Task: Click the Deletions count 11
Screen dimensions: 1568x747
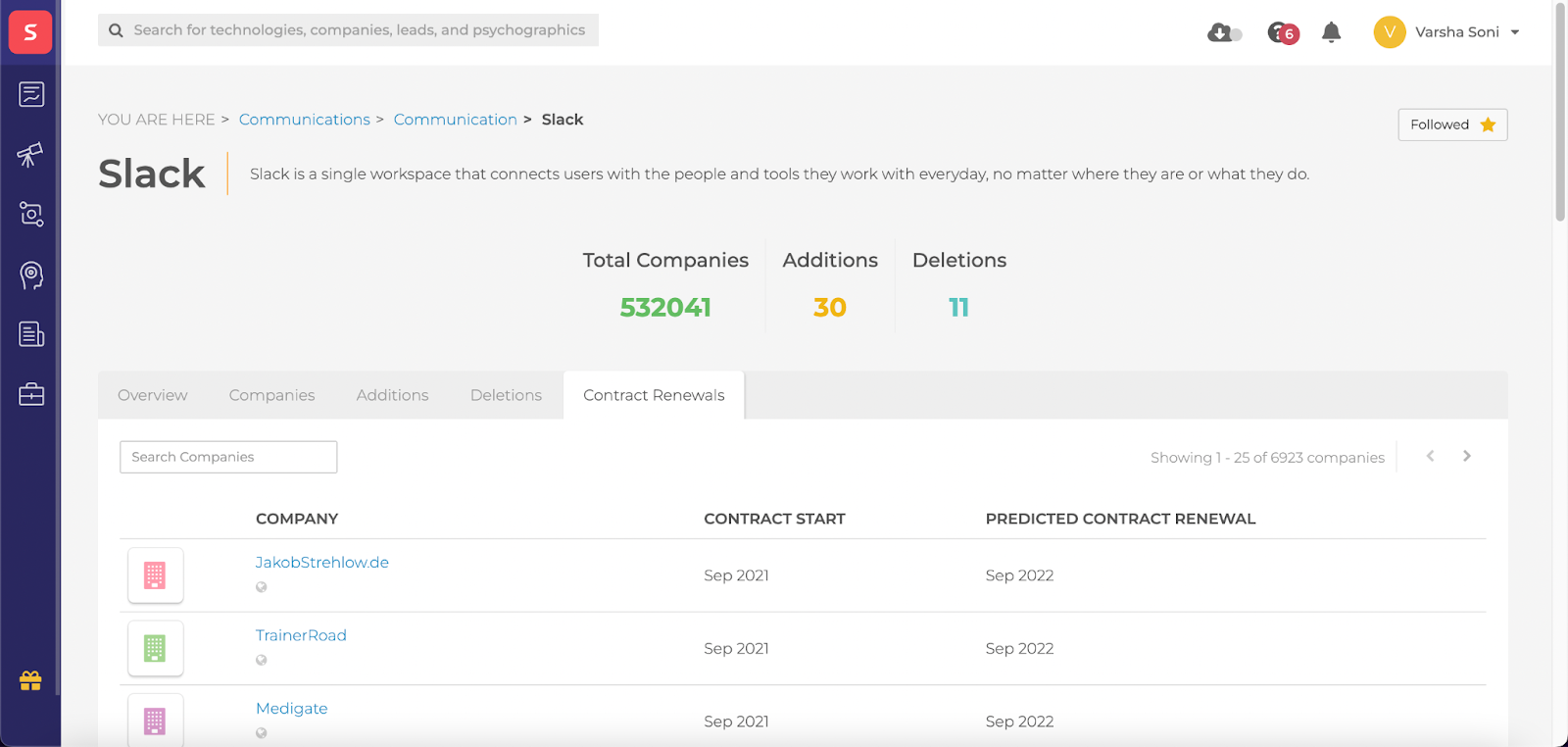Action: [x=959, y=308]
